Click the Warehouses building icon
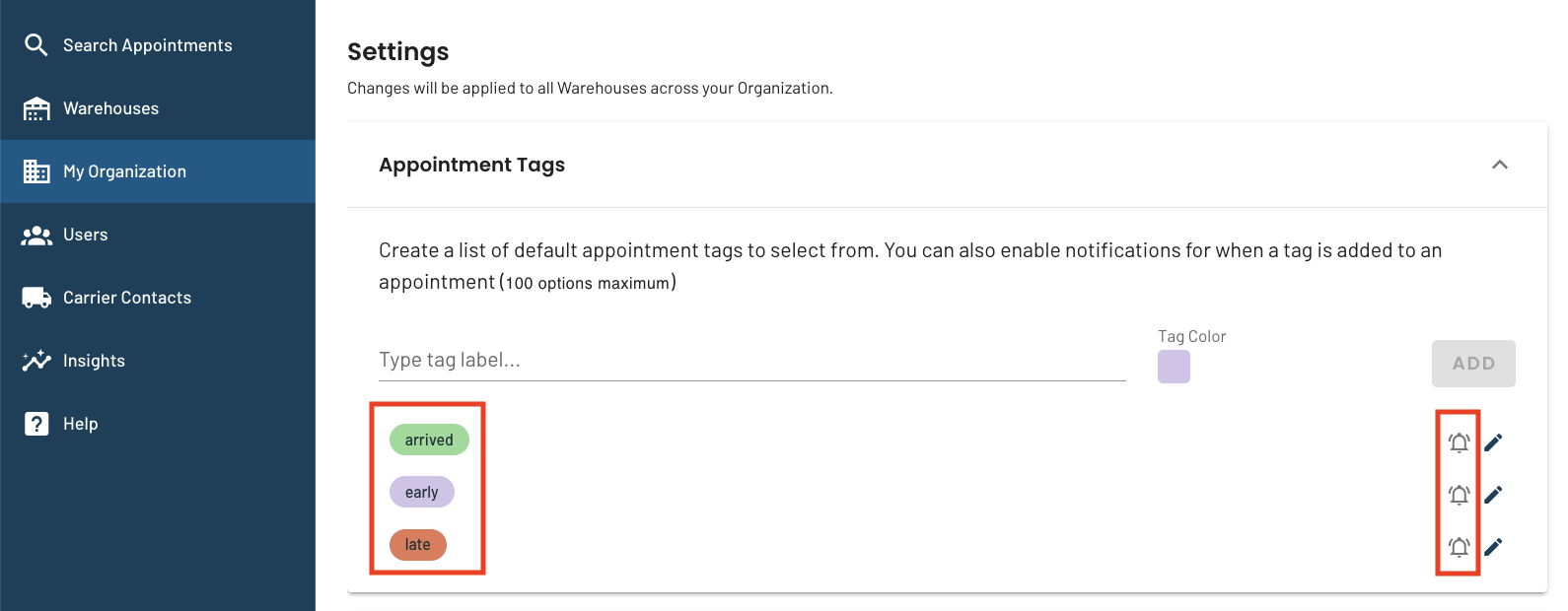Viewport: 1568px width, 611px height. click(x=36, y=108)
